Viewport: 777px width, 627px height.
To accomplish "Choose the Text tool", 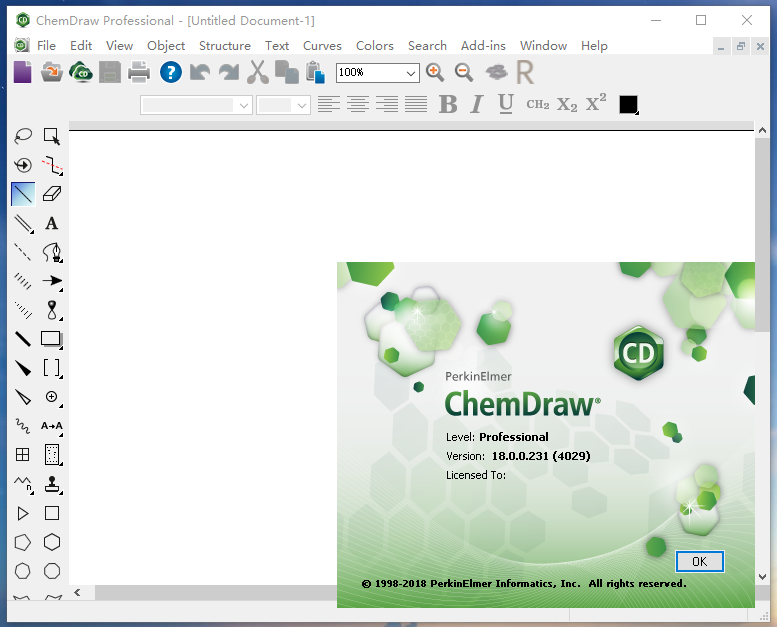I will 52,223.
